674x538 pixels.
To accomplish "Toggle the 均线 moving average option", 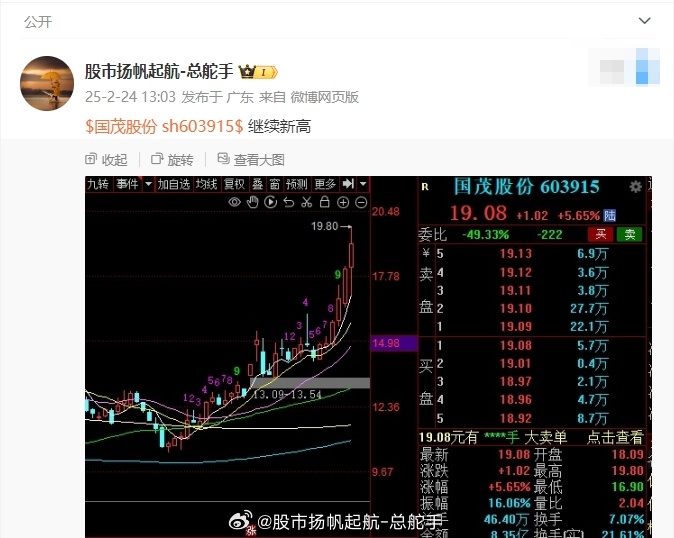I will pos(206,184).
